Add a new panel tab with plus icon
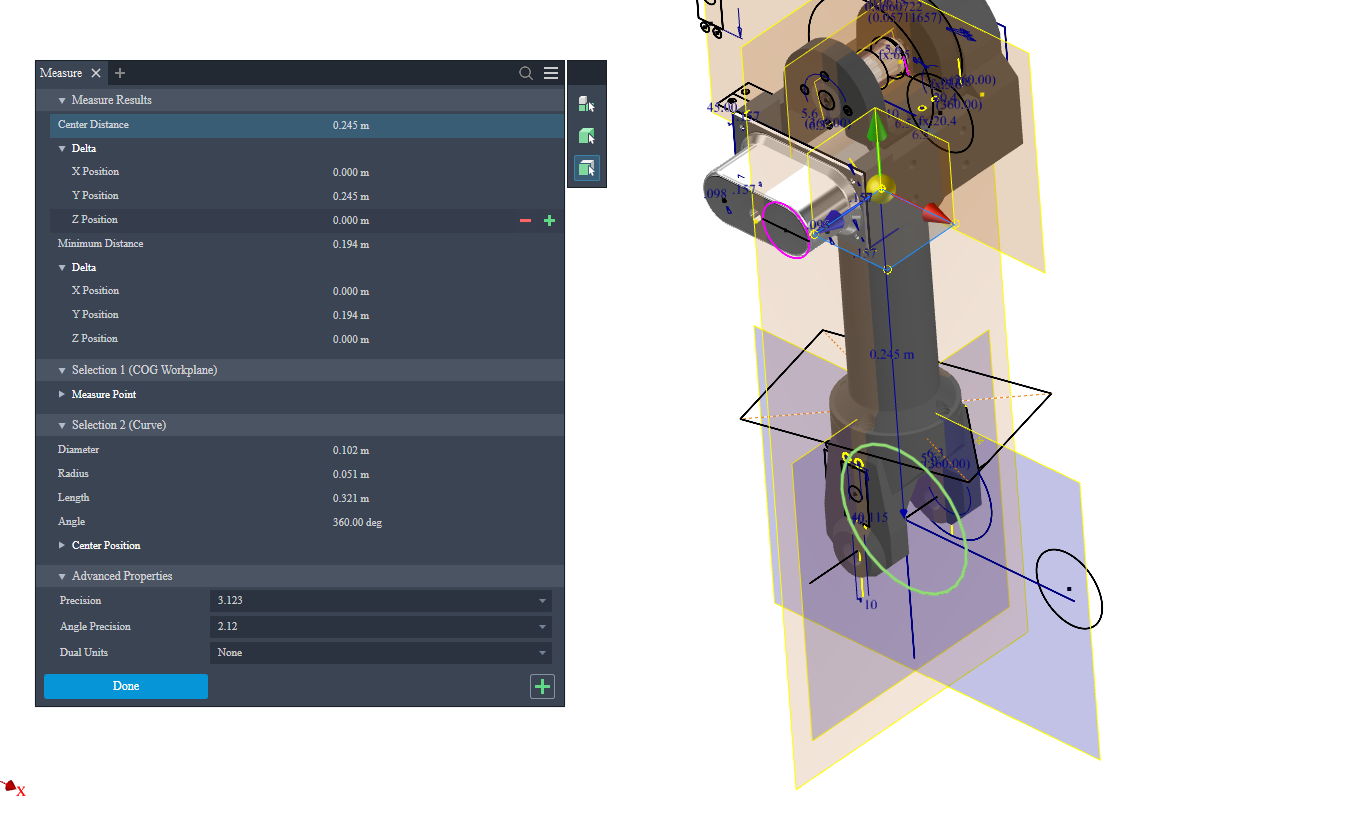The image size is (1369, 815). click(x=120, y=73)
